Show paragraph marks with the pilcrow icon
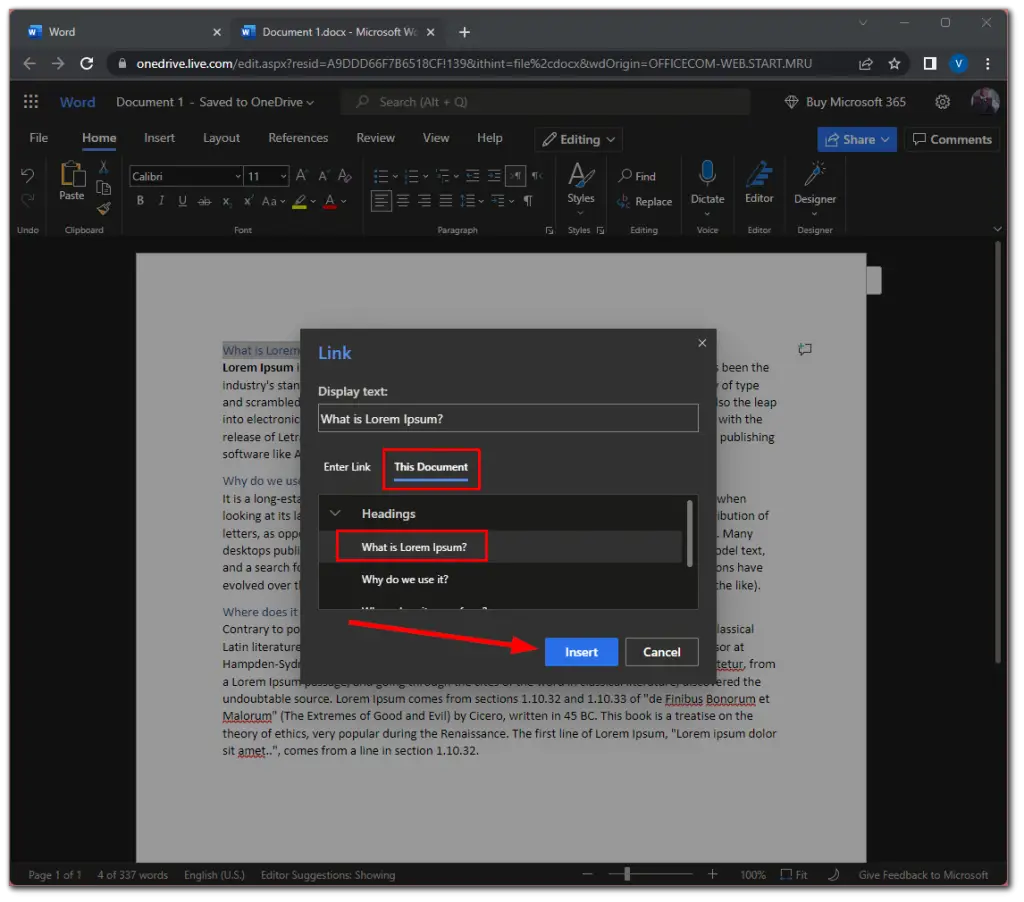 click(526, 200)
